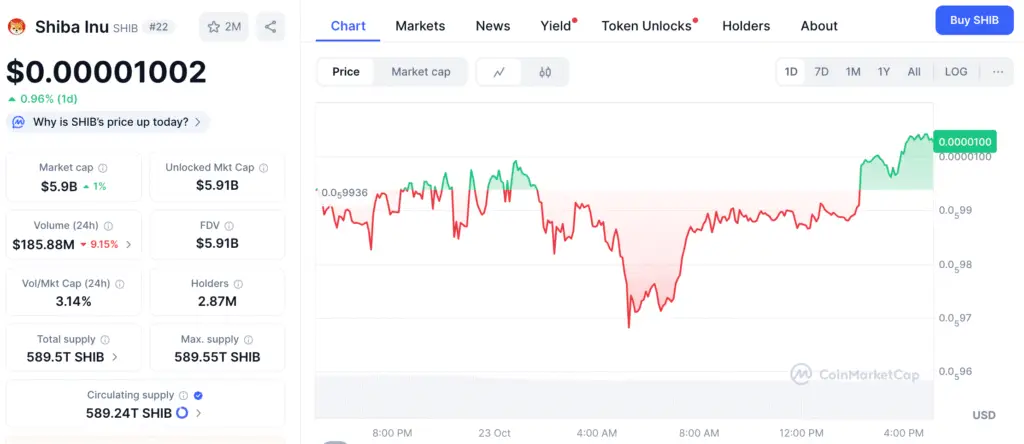
Task: Open the chart more options ellipsis
Action: [998, 72]
